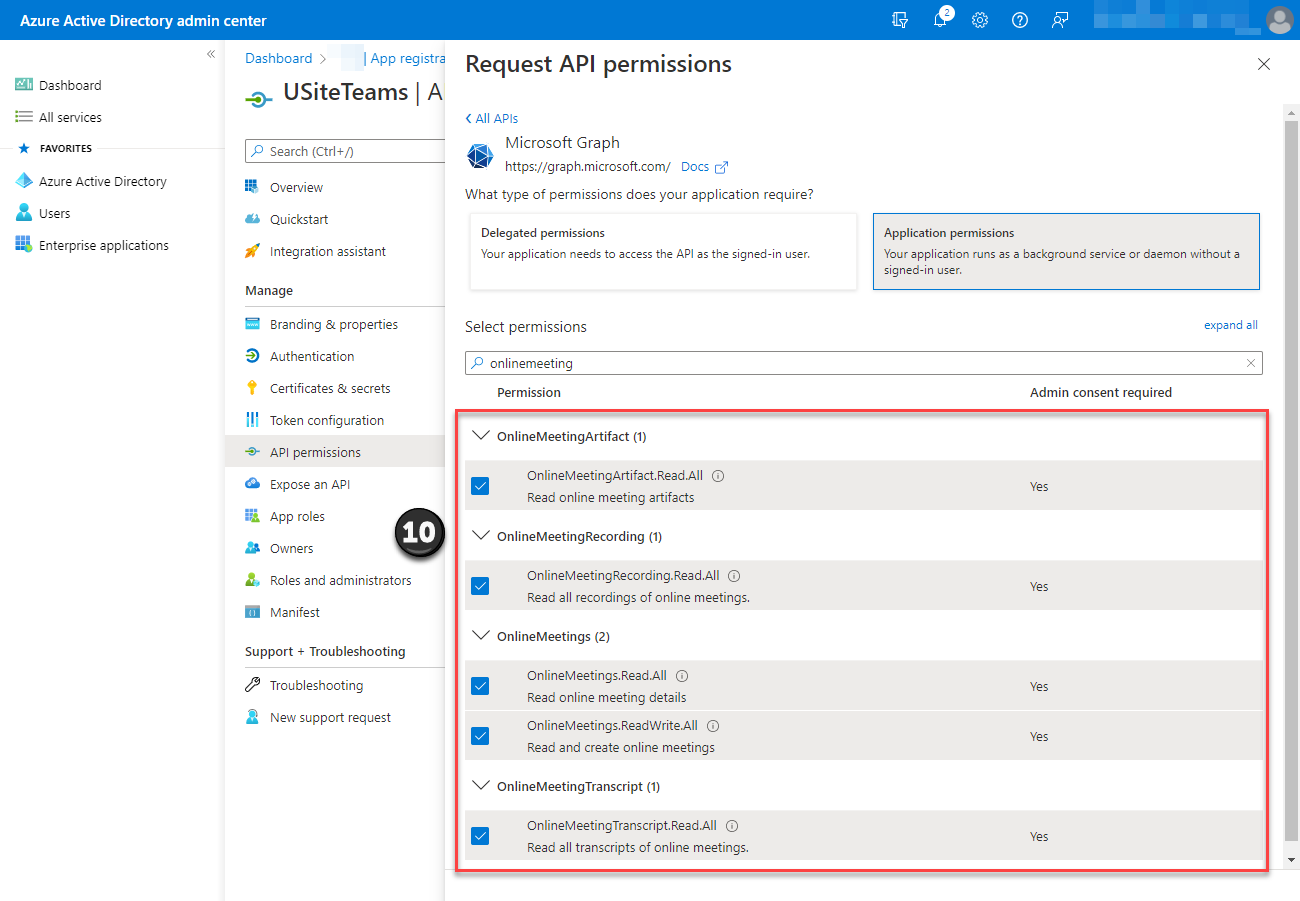Collapse the OnlineMeetingTranscript group
The height and width of the screenshot is (901, 1300).
click(x=480, y=785)
